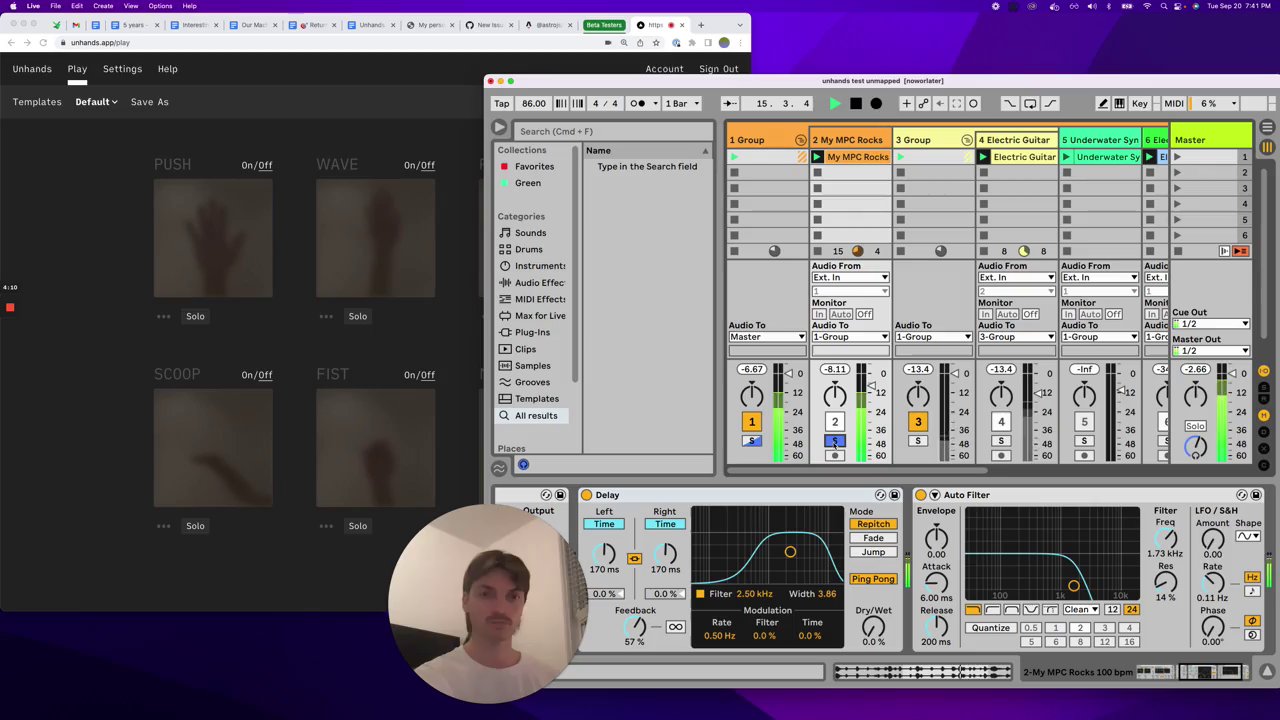Image resolution: width=1280 pixels, height=720 pixels.
Task: Click the Sign Out link
Action: point(718,69)
